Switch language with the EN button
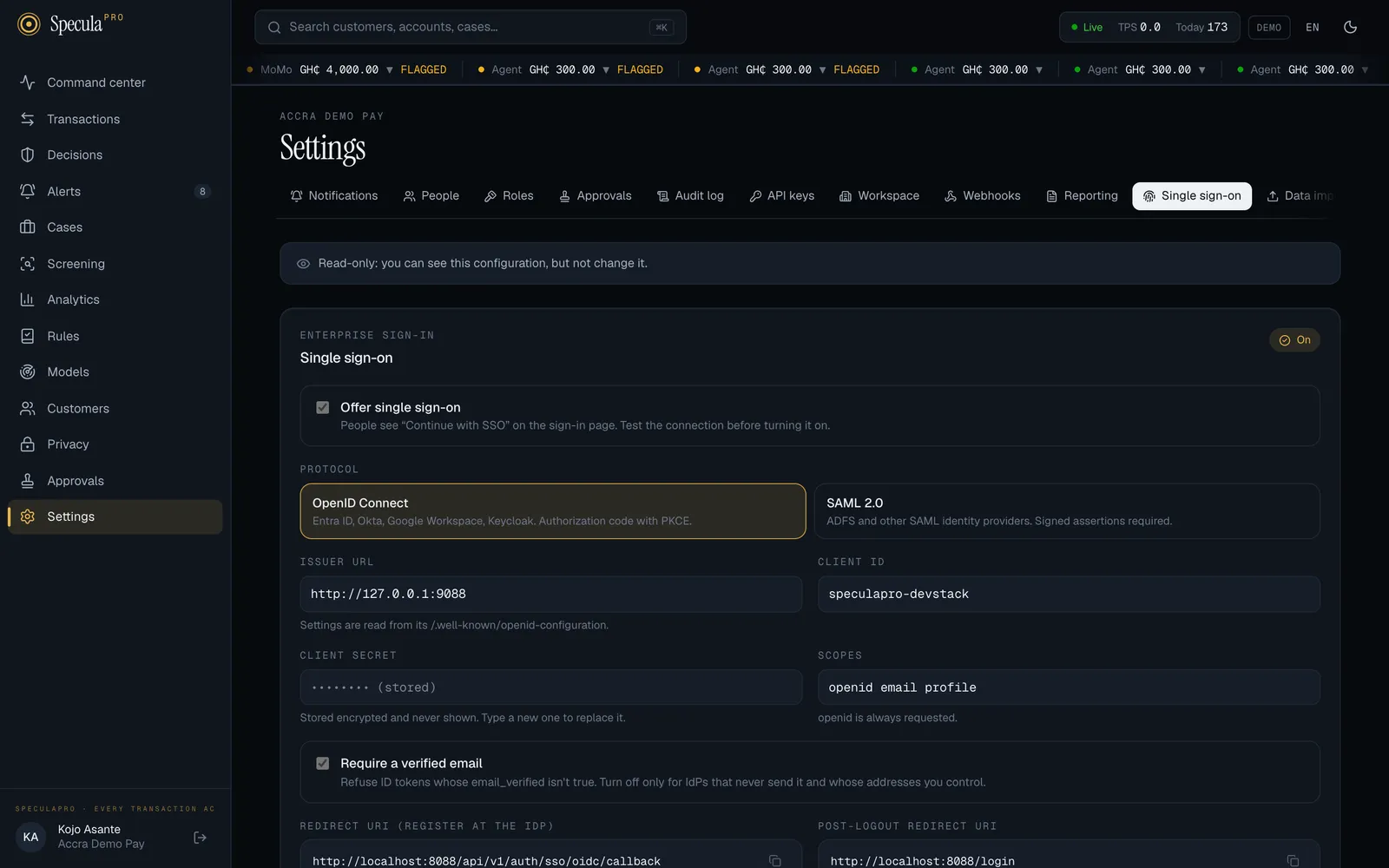Viewport: 1389px width, 868px height. (1313, 27)
